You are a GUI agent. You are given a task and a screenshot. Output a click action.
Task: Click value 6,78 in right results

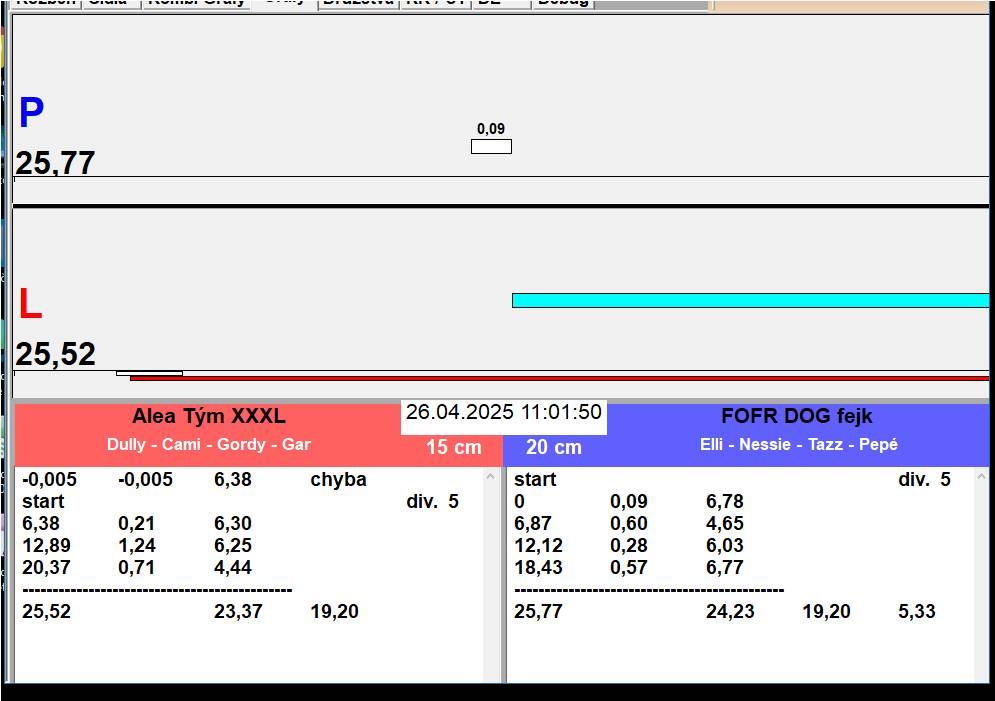point(725,501)
